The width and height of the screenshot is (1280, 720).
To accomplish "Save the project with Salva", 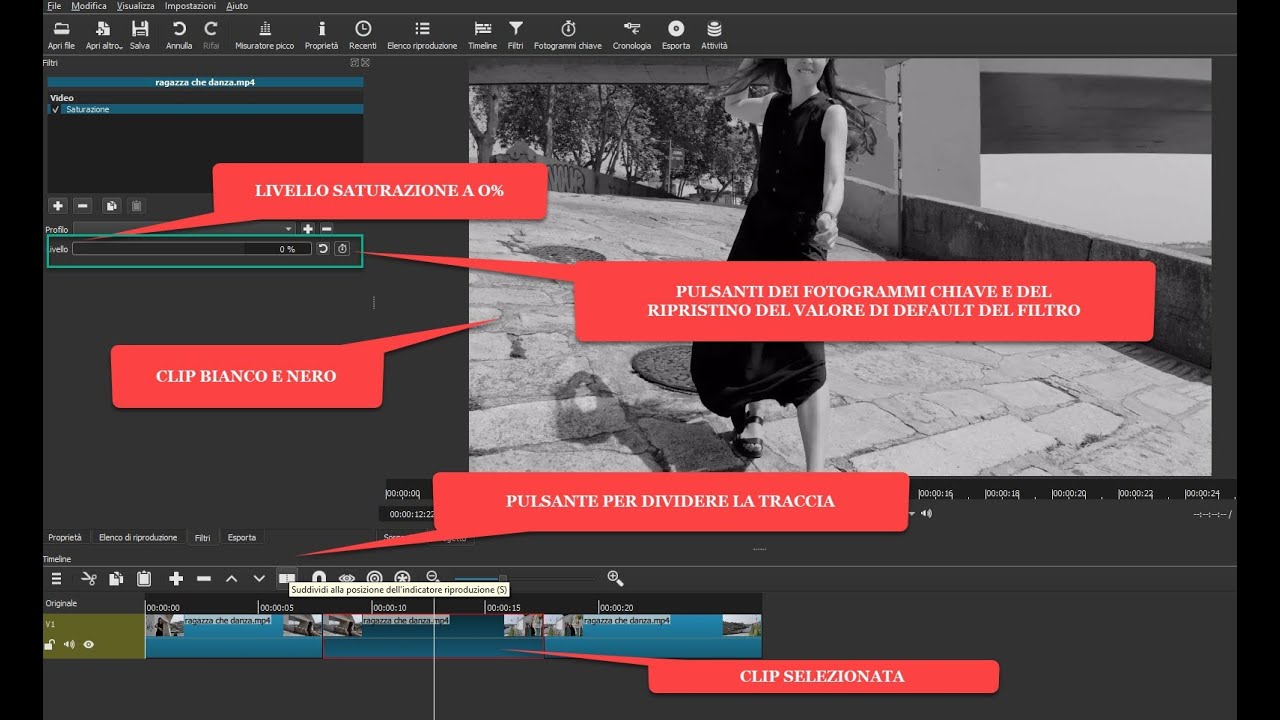I will tap(140, 35).
